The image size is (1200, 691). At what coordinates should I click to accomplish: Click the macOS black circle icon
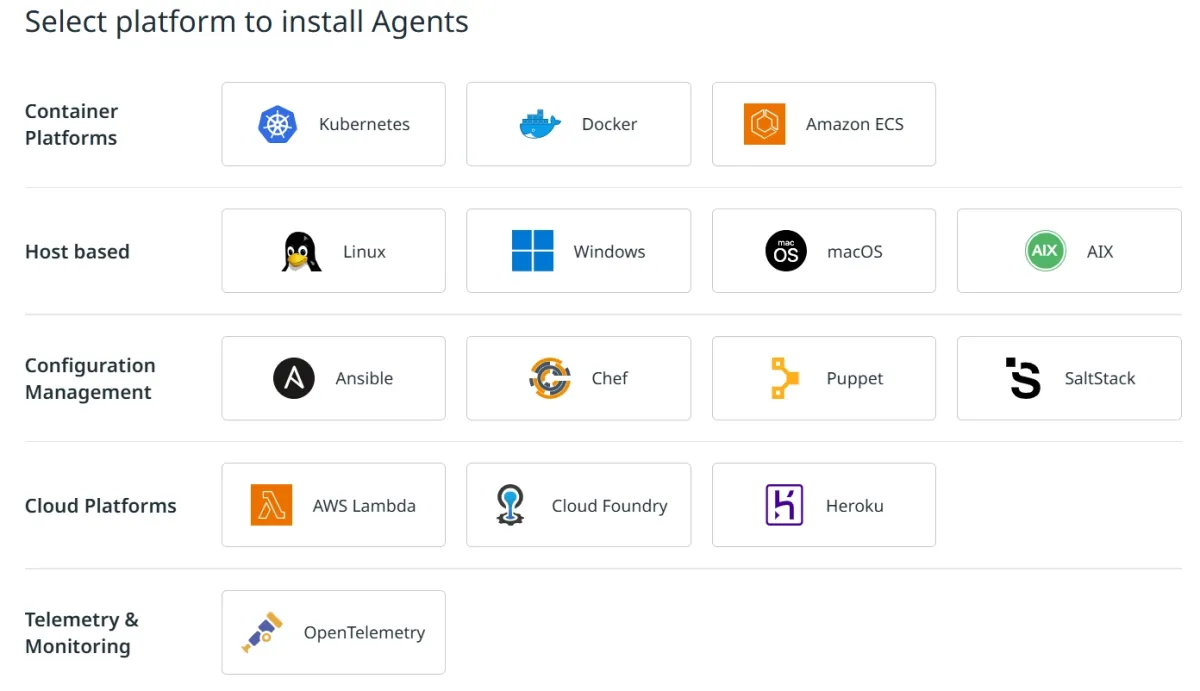click(x=786, y=251)
